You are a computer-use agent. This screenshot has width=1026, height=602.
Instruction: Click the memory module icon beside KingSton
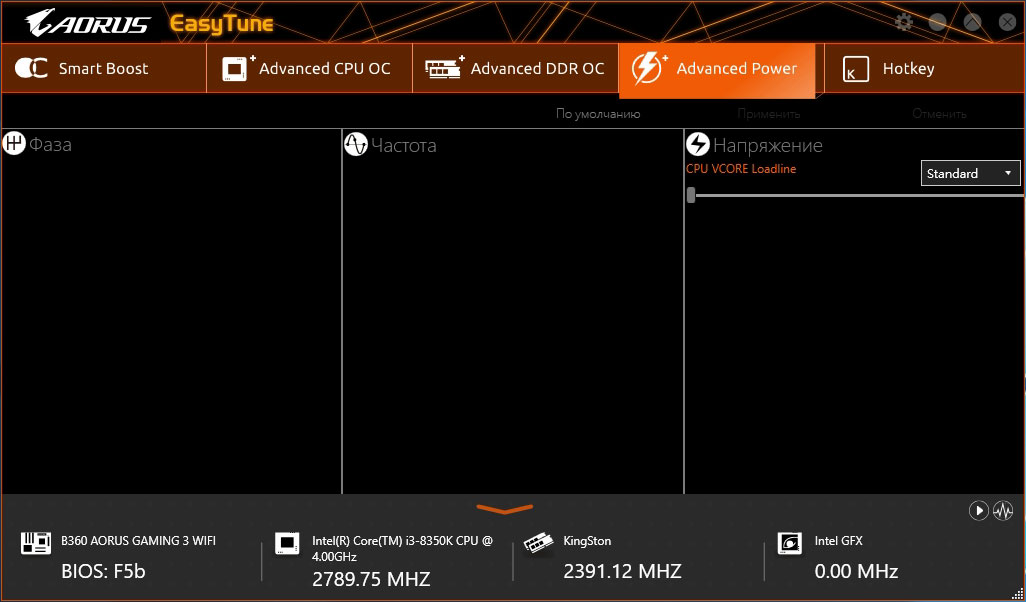tap(539, 544)
